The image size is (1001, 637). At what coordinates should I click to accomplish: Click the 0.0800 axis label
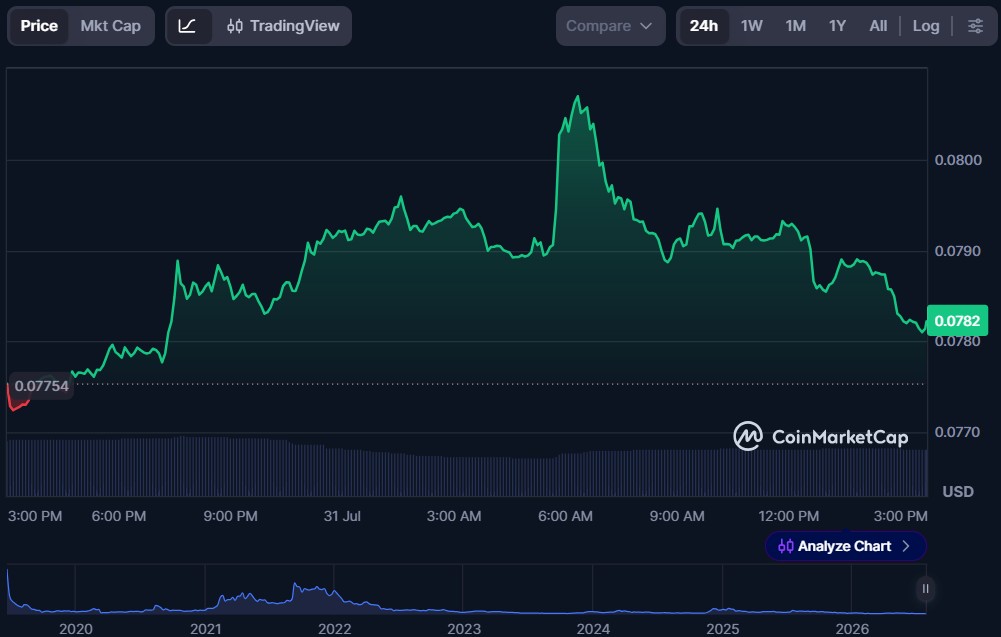tap(958, 160)
